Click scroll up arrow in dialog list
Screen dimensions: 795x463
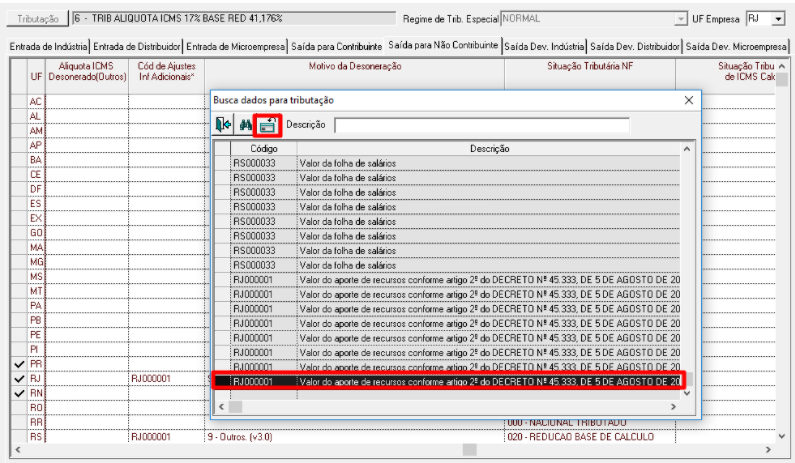(687, 149)
